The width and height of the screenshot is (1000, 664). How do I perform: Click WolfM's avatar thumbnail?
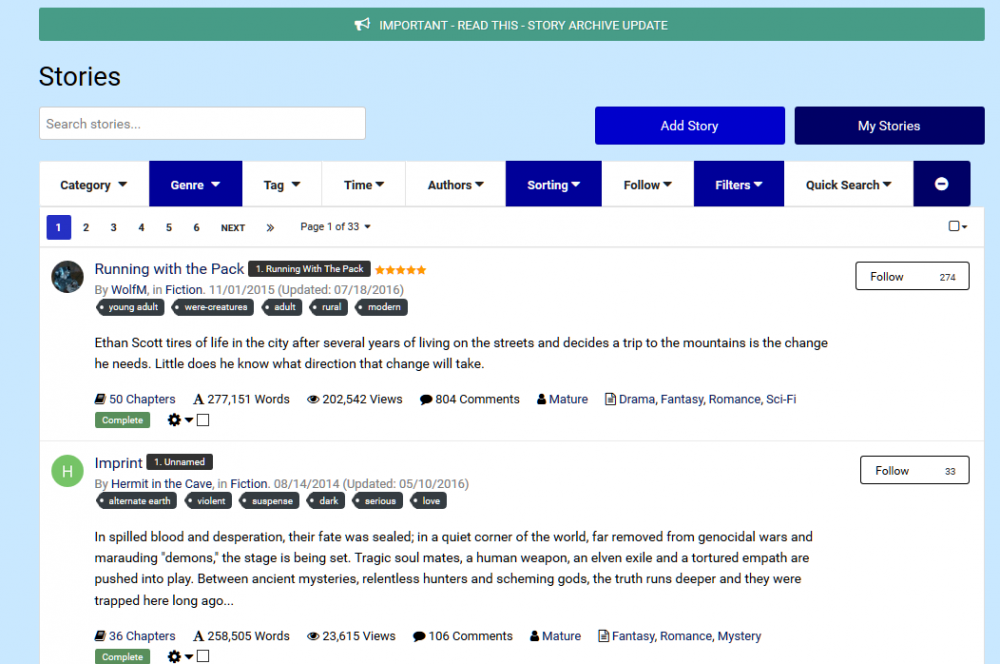click(67, 277)
